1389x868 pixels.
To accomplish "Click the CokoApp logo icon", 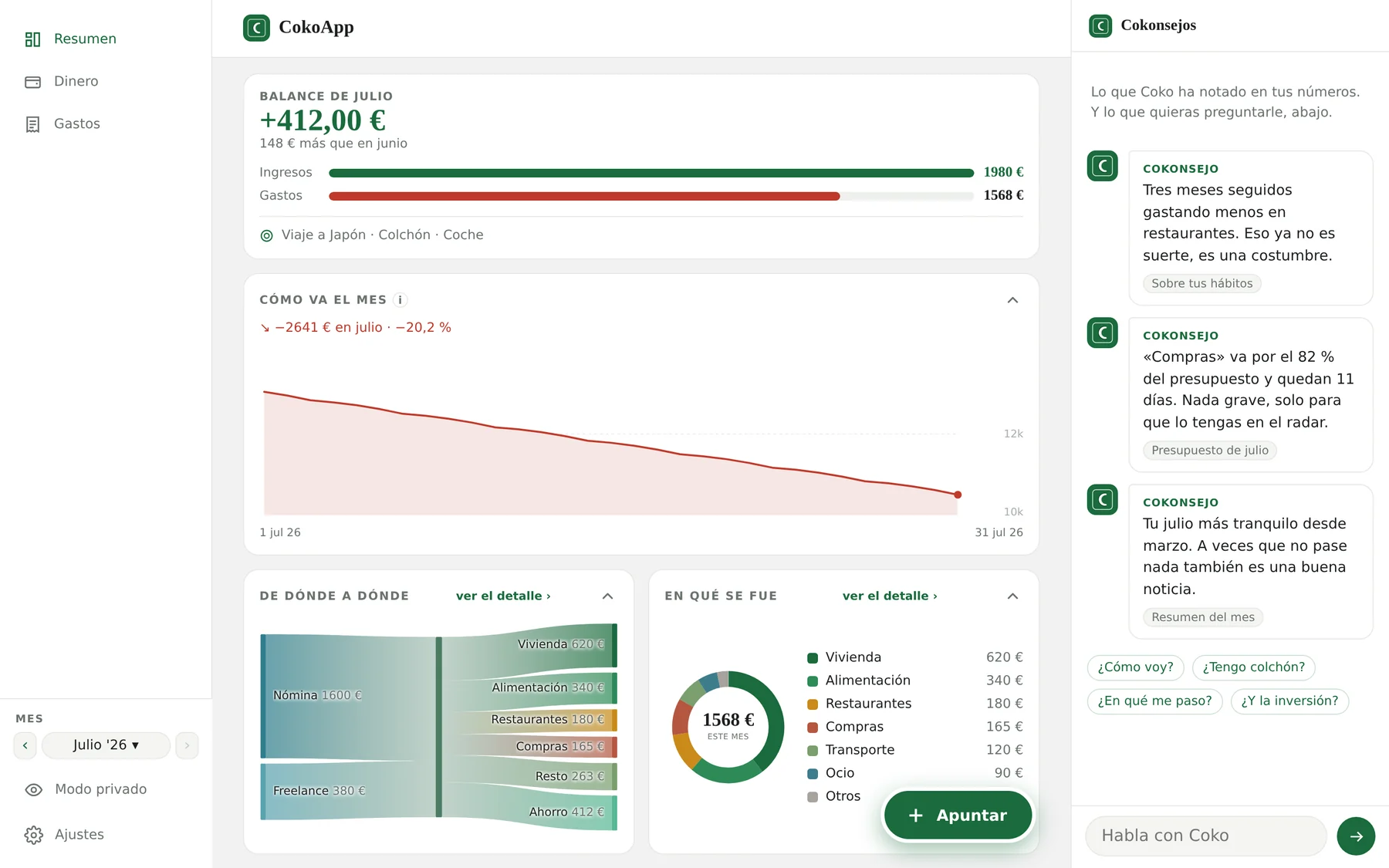I will pos(256,28).
